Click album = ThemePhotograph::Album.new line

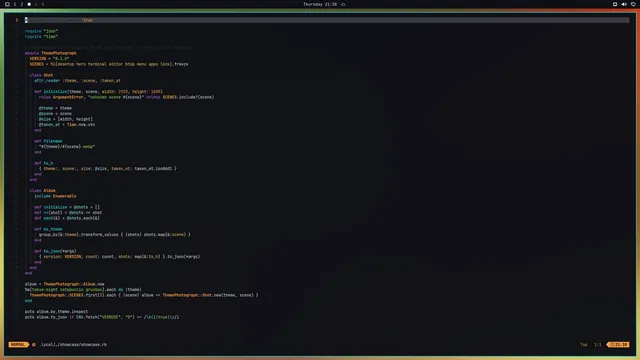[x=64, y=284]
